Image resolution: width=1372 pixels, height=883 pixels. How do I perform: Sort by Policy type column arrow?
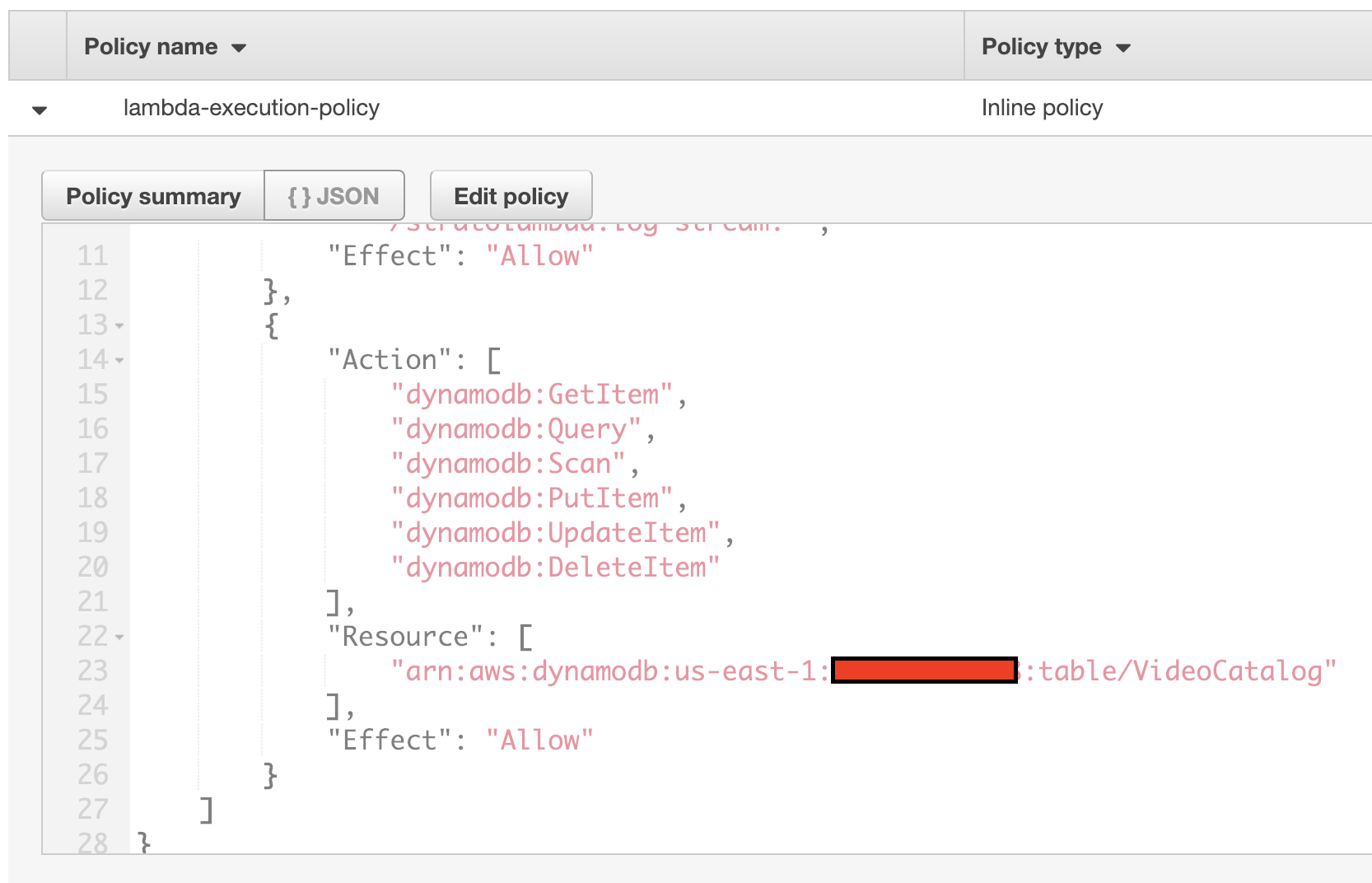pyautogui.click(x=1123, y=49)
